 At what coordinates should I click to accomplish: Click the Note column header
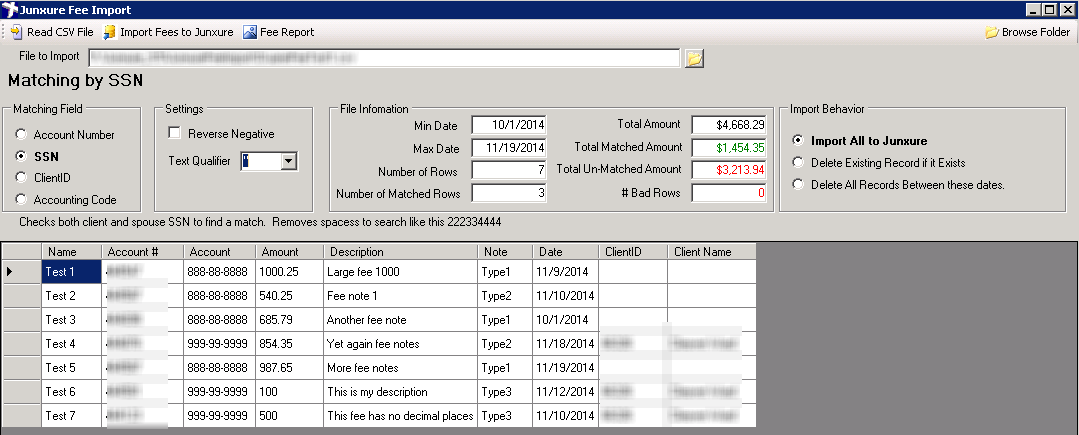(x=505, y=251)
